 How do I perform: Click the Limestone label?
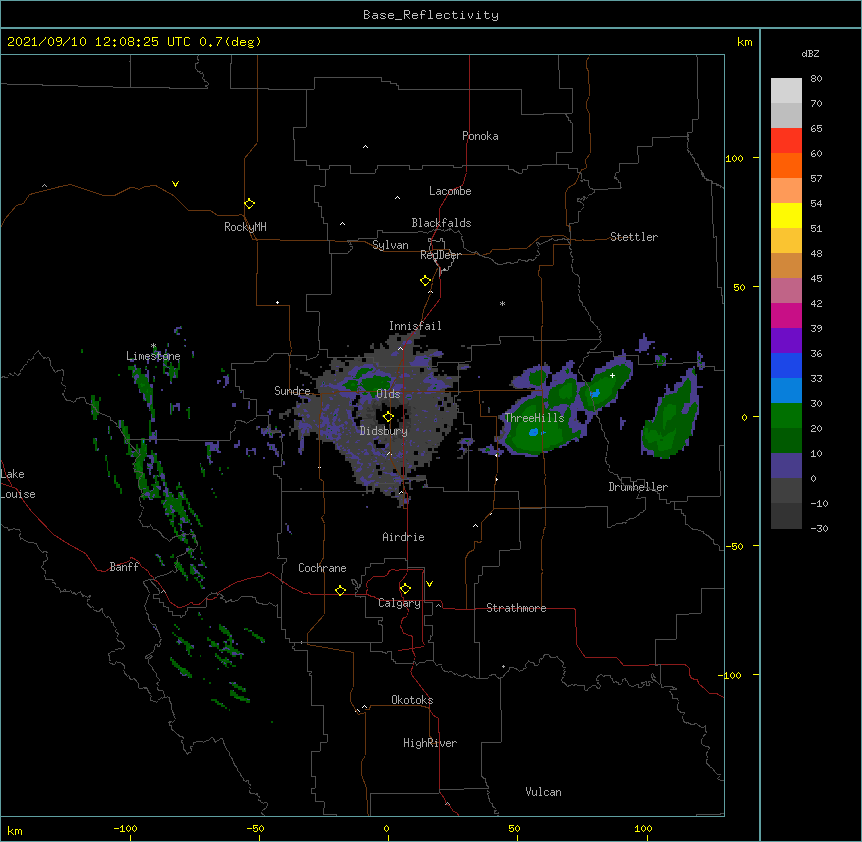pos(153,356)
